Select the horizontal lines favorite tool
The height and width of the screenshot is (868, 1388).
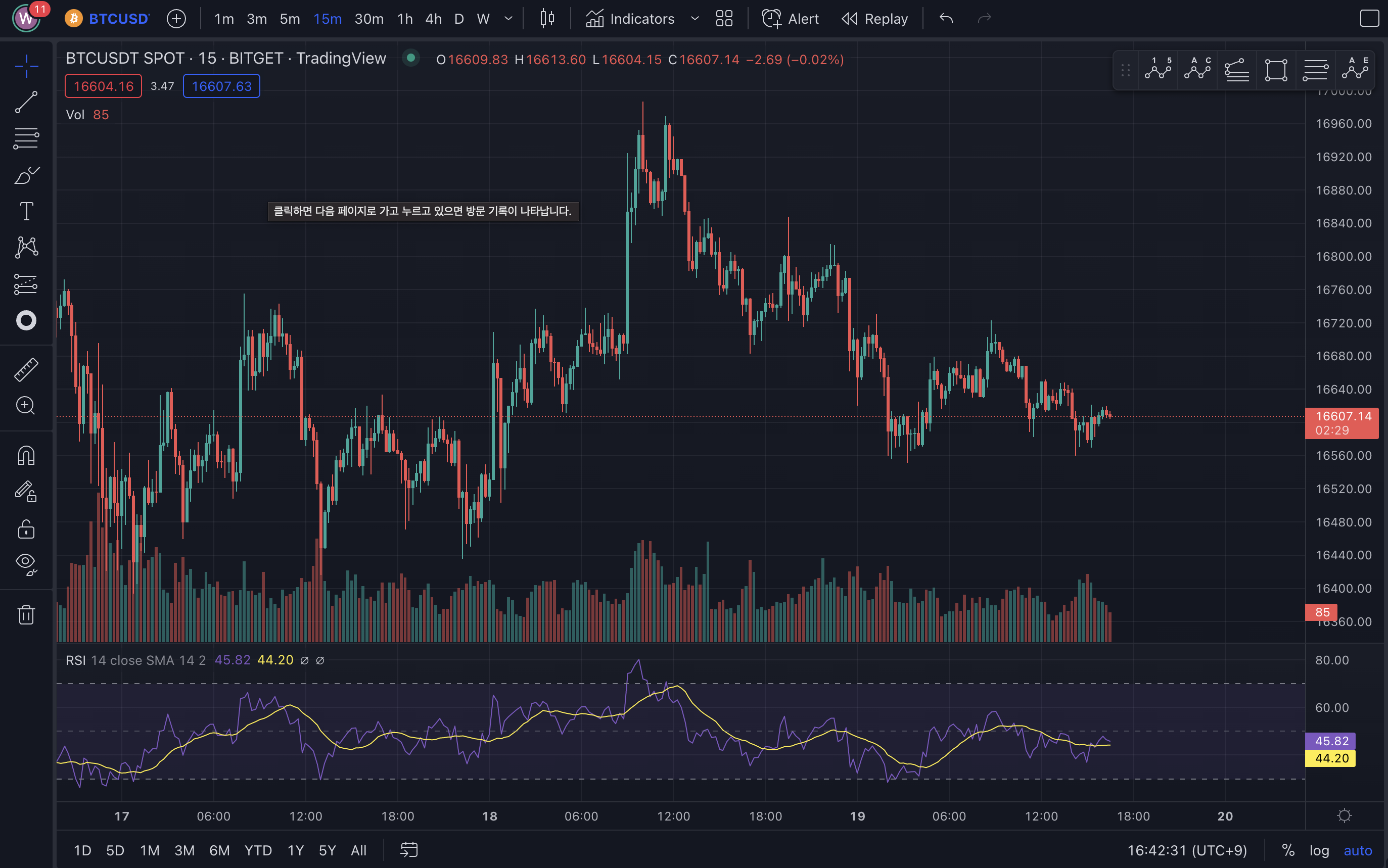[x=1316, y=70]
